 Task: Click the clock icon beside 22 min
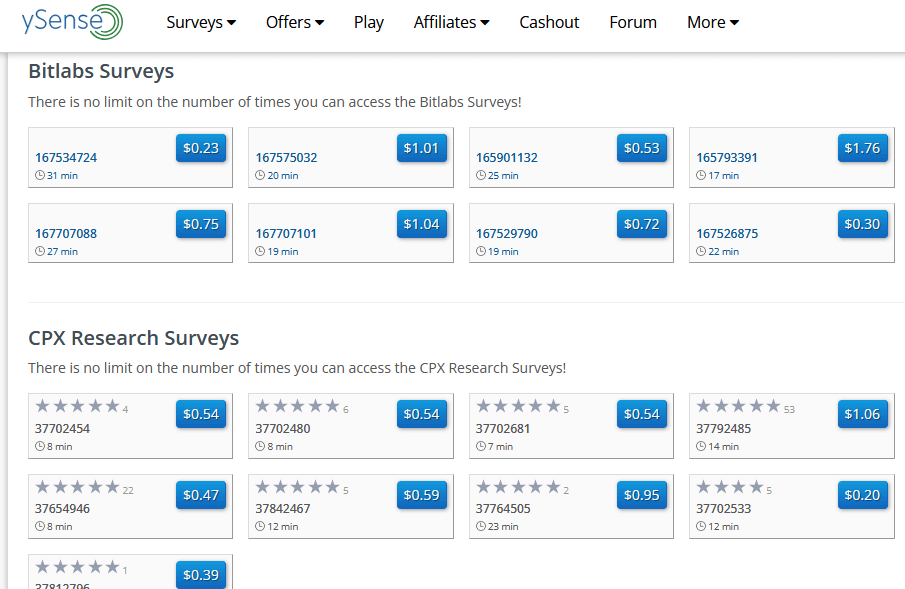coord(701,251)
